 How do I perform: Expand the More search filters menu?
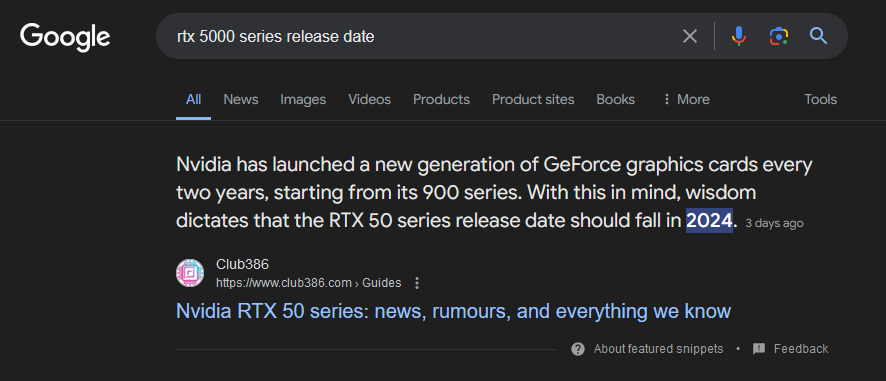point(685,99)
